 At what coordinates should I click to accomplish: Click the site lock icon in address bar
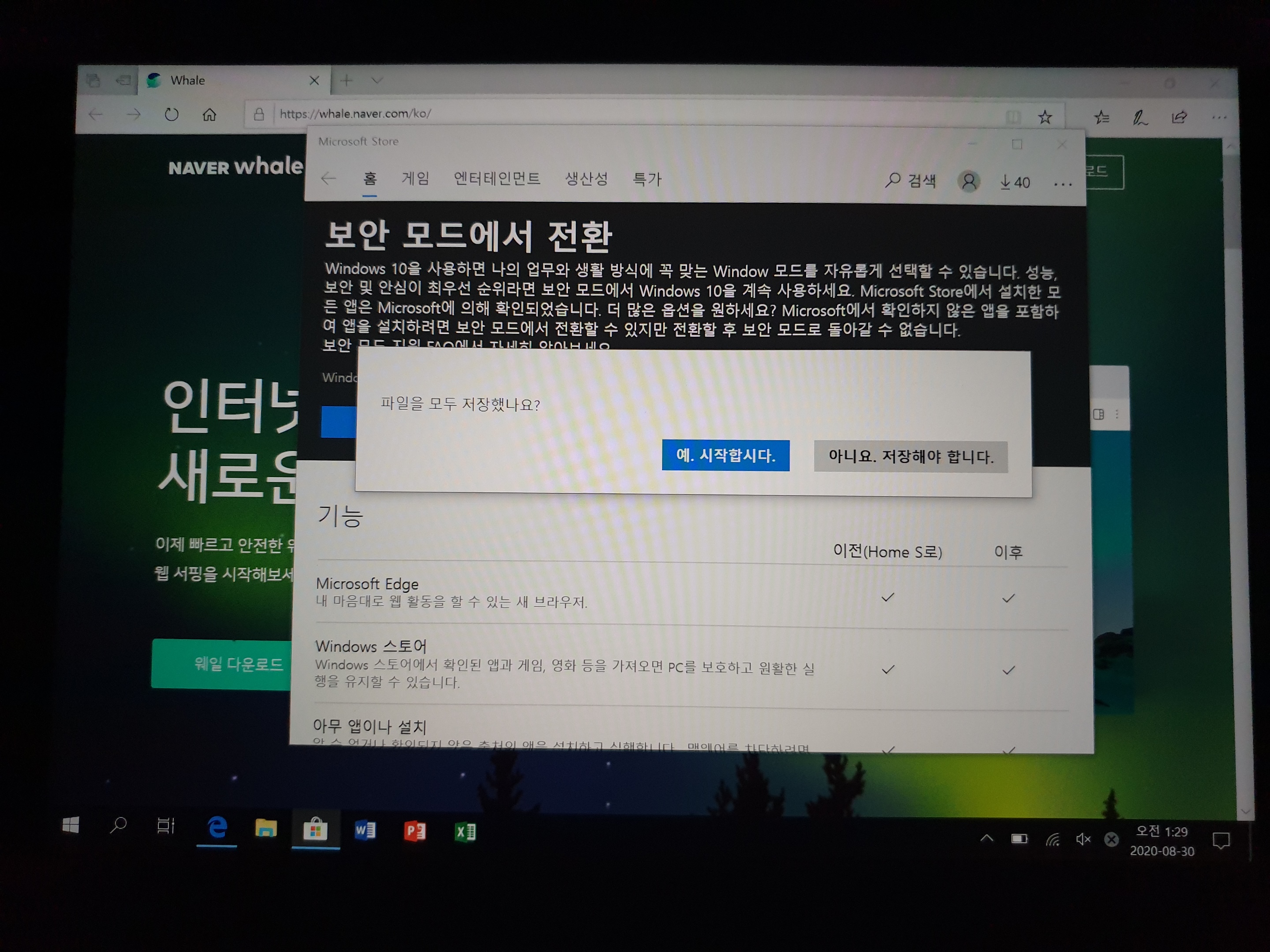click(x=259, y=115)
